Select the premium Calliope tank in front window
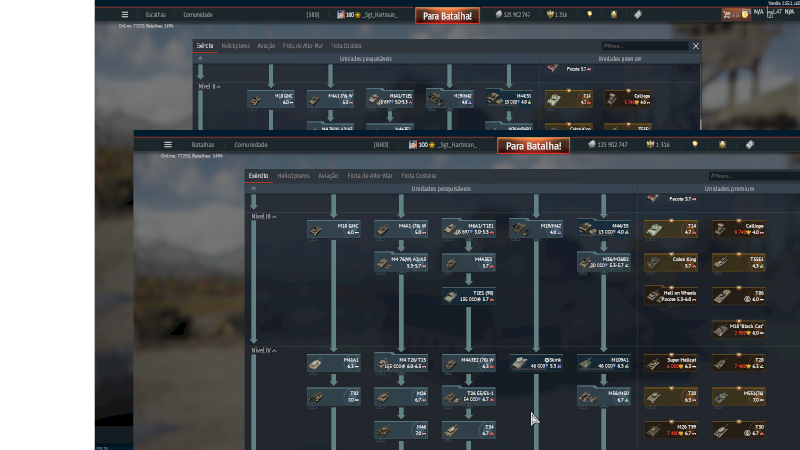This screenshot has width=800, height=450. pos(739,229)
